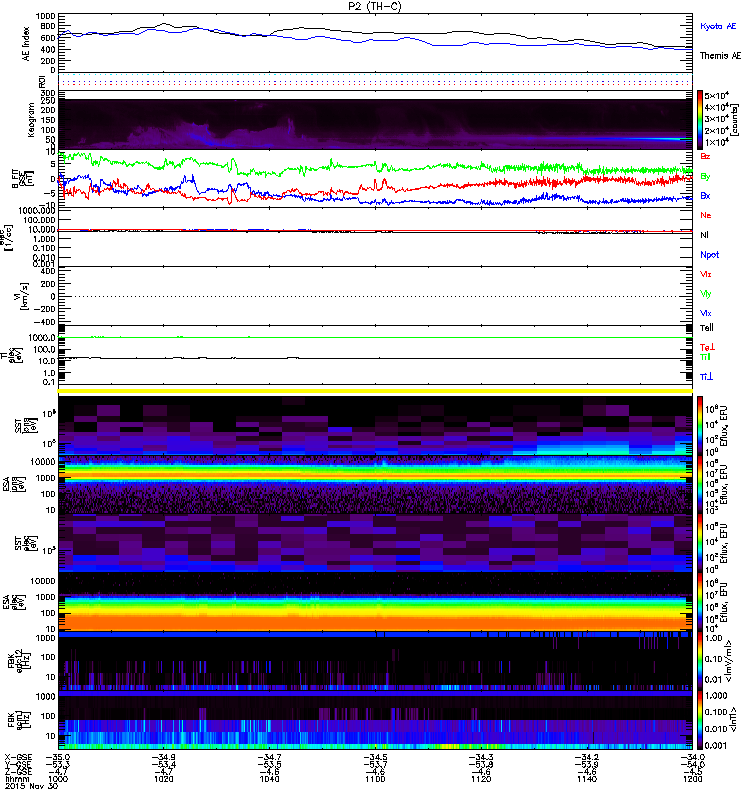
Task: Select the red Bz legend entry
Action: (706, 157)
